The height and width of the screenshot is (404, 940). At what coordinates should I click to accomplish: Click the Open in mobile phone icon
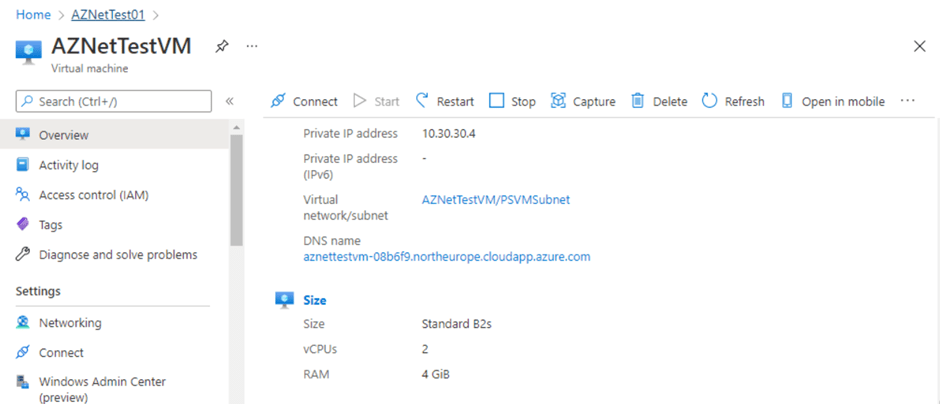coord(787,101)
